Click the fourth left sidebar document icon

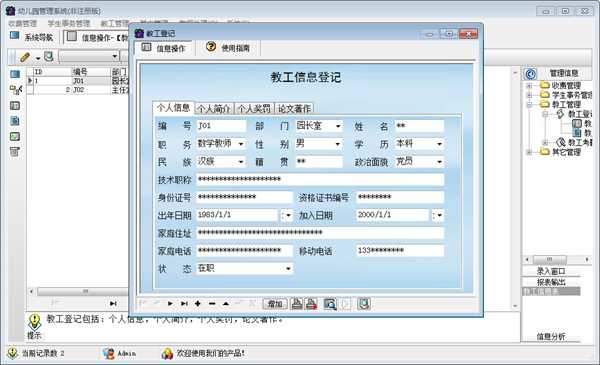pos(15,121)
